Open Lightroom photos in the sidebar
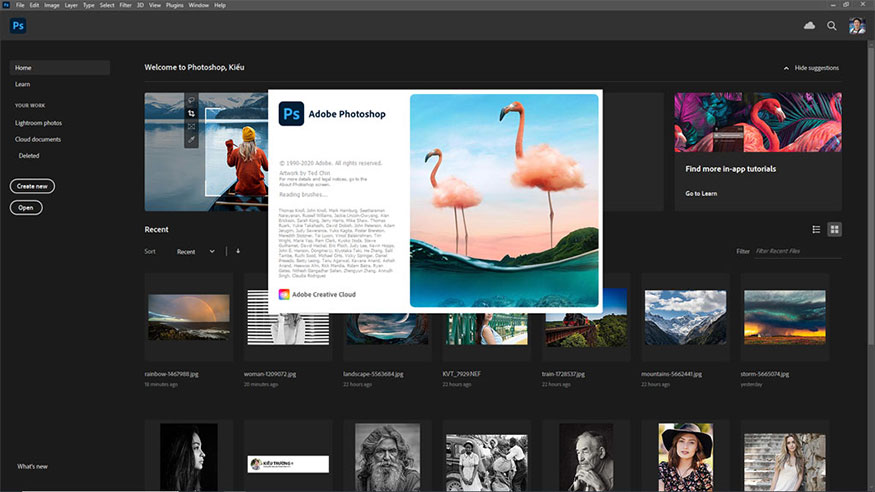Viewport: 875px width, 492px height. [x=39, y=123]
